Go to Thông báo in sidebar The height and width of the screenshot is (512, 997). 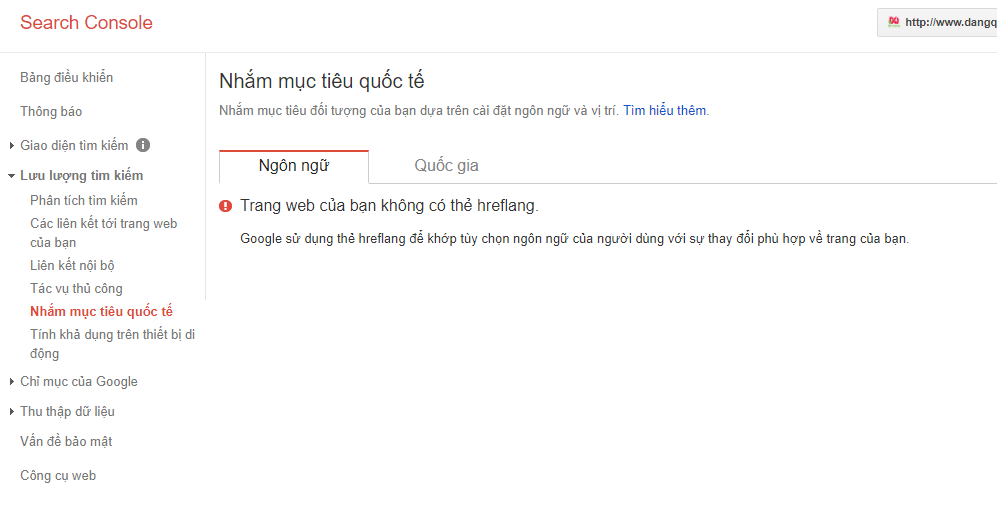[51, 112]
